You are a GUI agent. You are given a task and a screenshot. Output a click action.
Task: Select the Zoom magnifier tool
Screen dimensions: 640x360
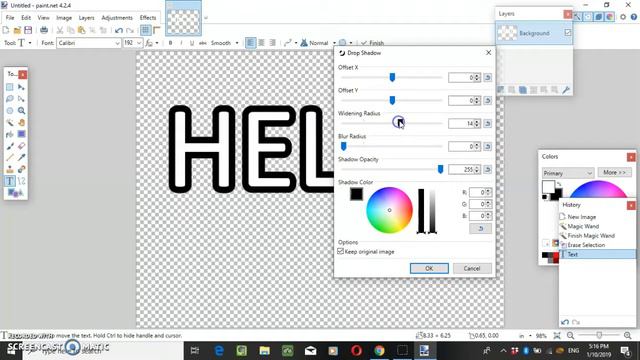coord(21,111)
